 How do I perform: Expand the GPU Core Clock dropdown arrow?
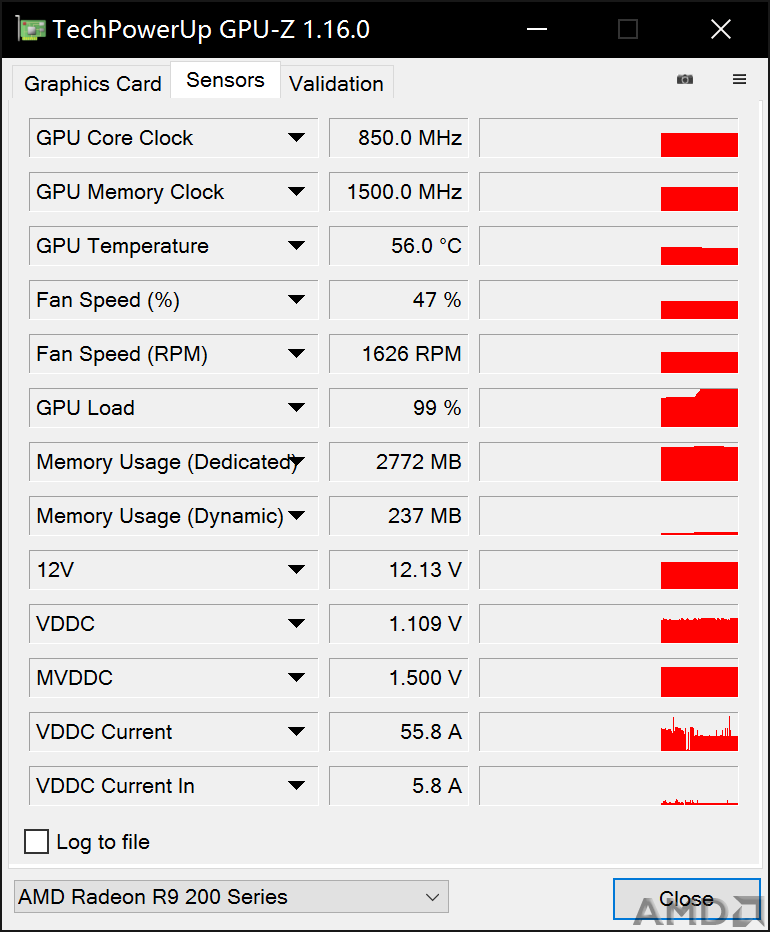[x=296, y=138]
